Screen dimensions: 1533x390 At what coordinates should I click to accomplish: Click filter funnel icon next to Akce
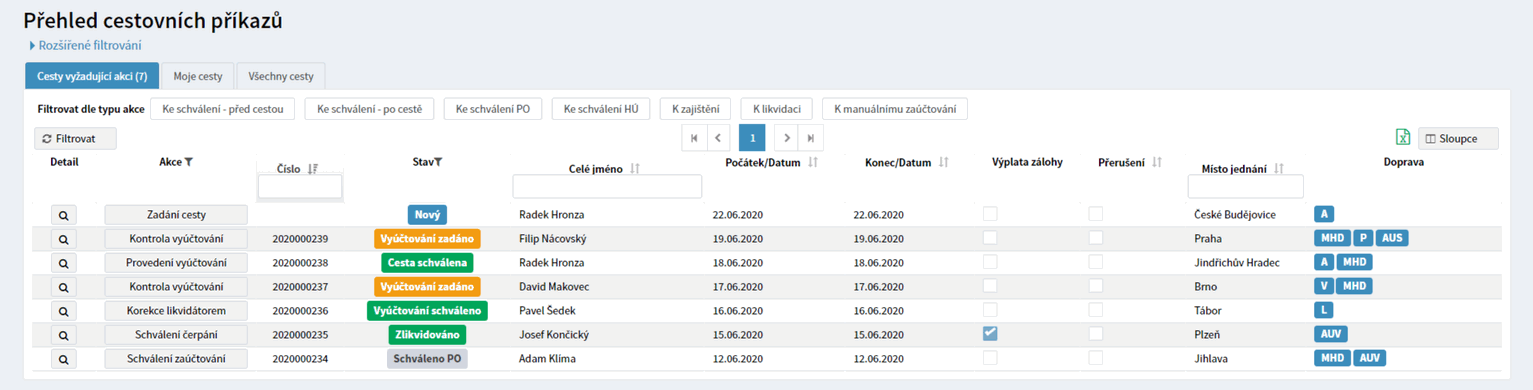[189, 162]
